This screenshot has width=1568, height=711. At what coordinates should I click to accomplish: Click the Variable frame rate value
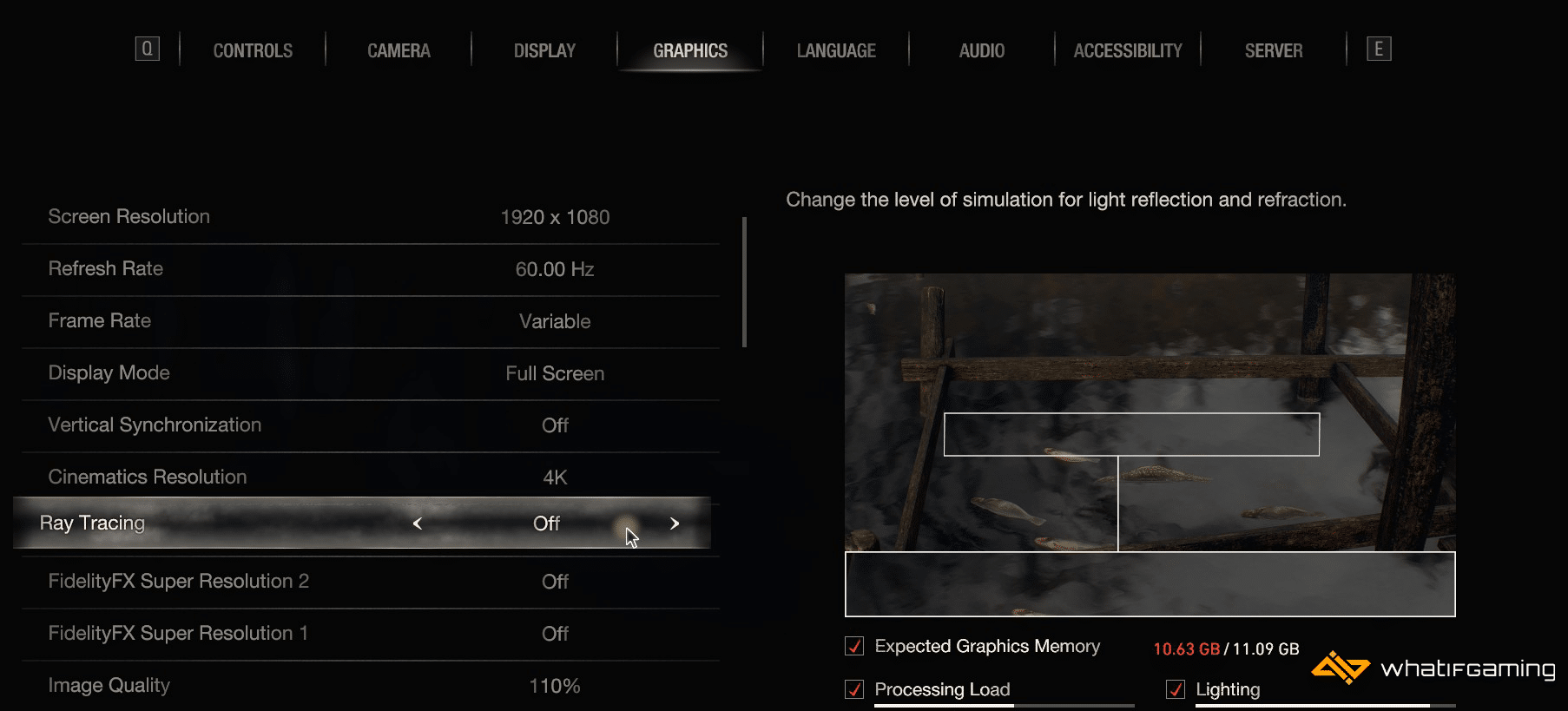[x=555, y=321]
